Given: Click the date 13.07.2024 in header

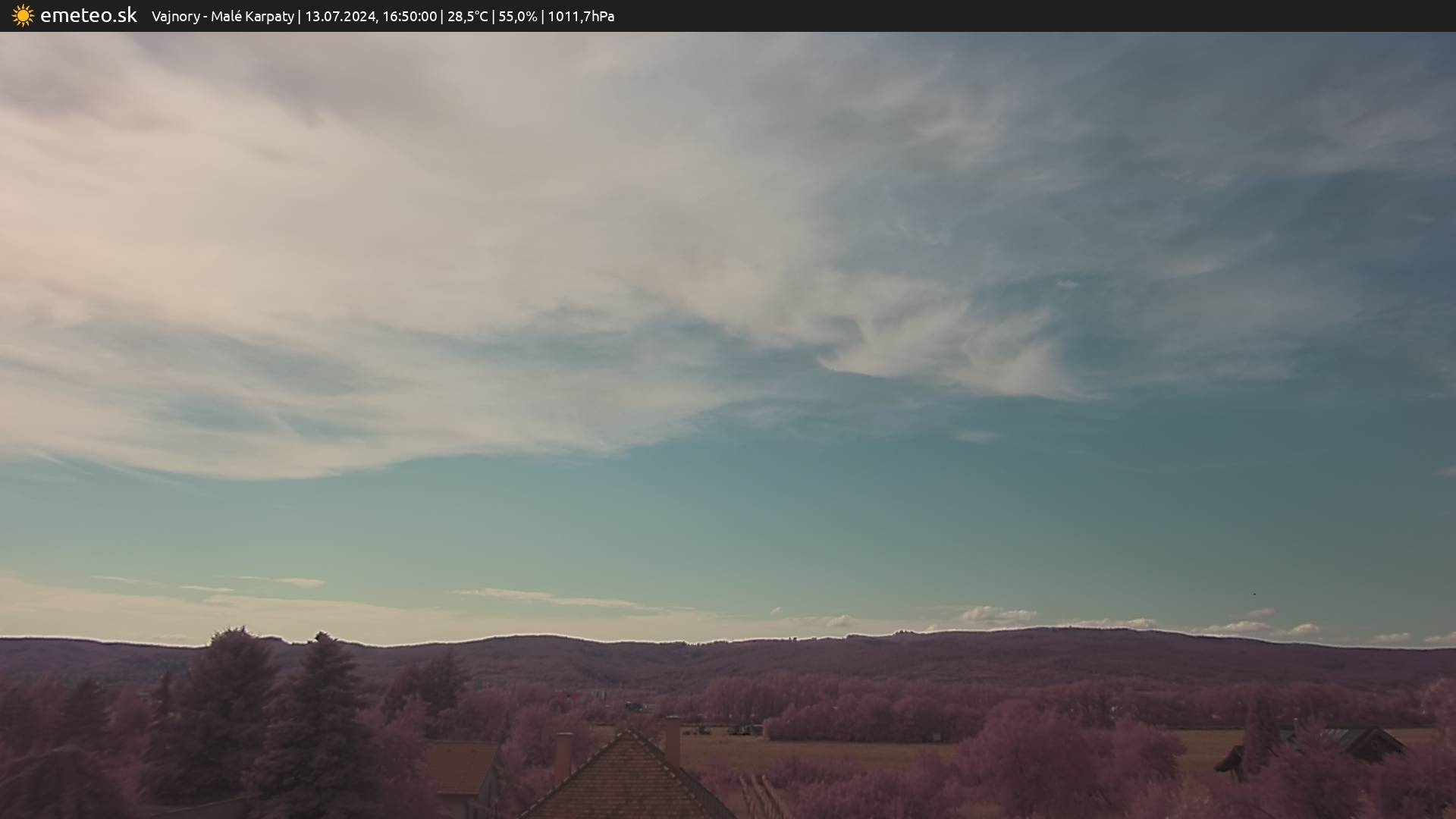Looking at the screenshot, I should tap(340, 17).
